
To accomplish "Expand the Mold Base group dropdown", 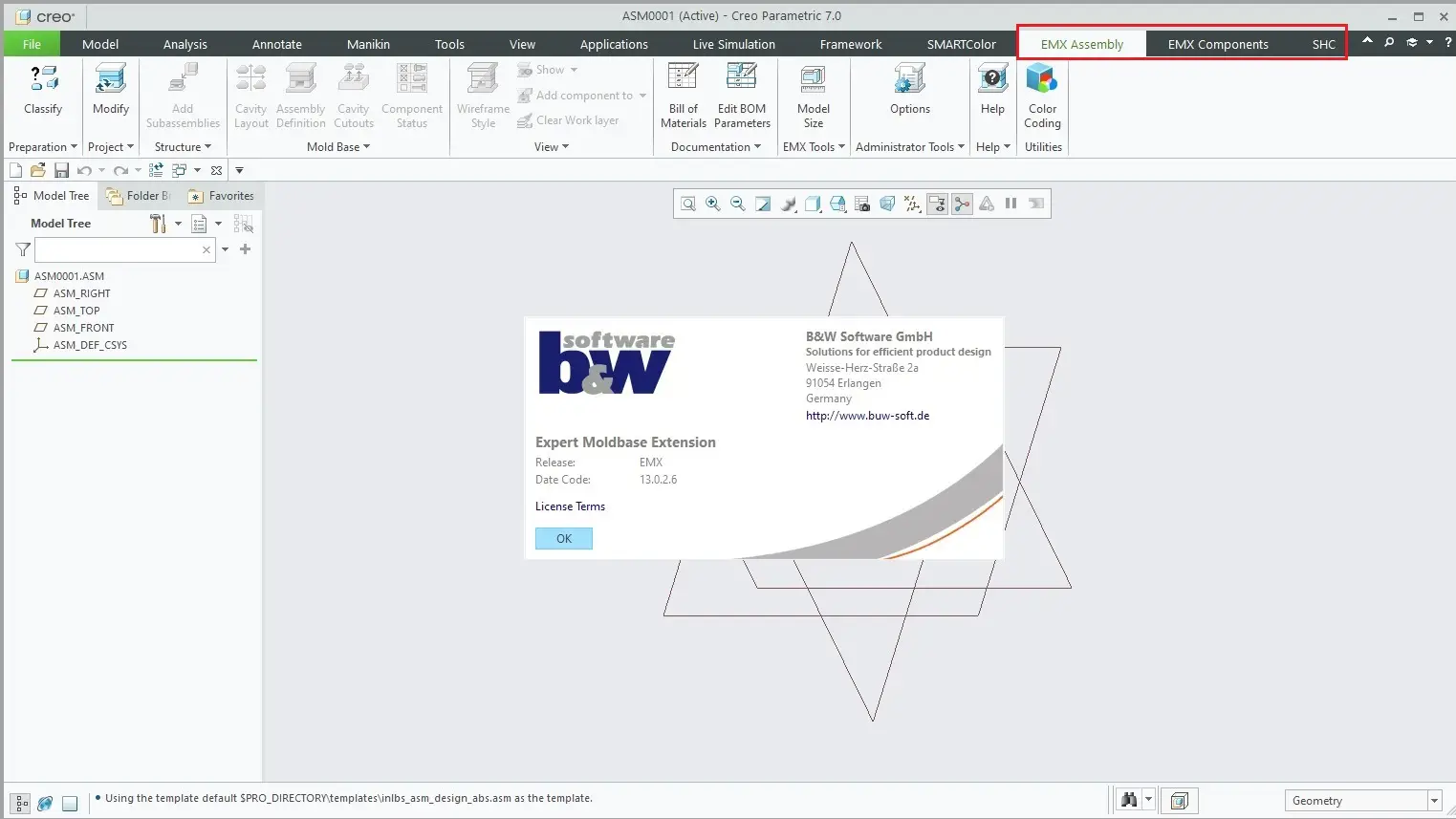I will 338,147.
